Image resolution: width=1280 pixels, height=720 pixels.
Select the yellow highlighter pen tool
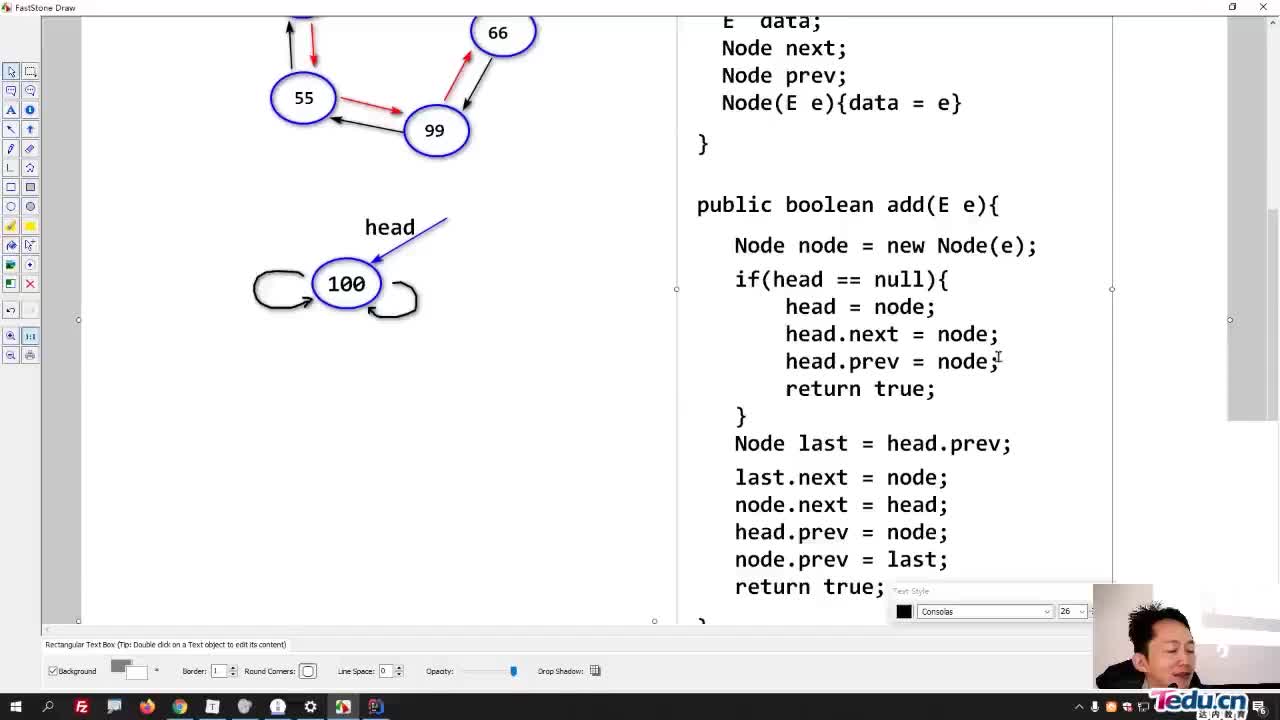click(11, 226)
